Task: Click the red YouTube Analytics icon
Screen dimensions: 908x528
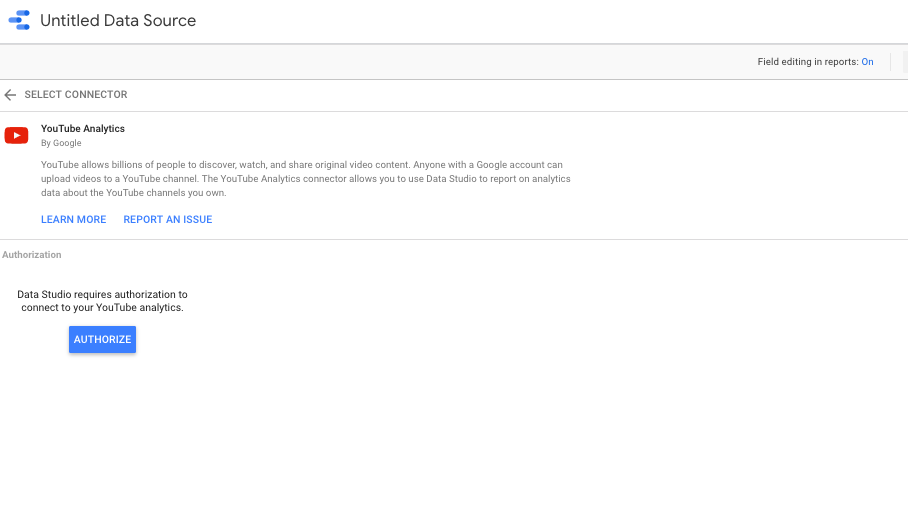Action: click(x=16, y=135)
